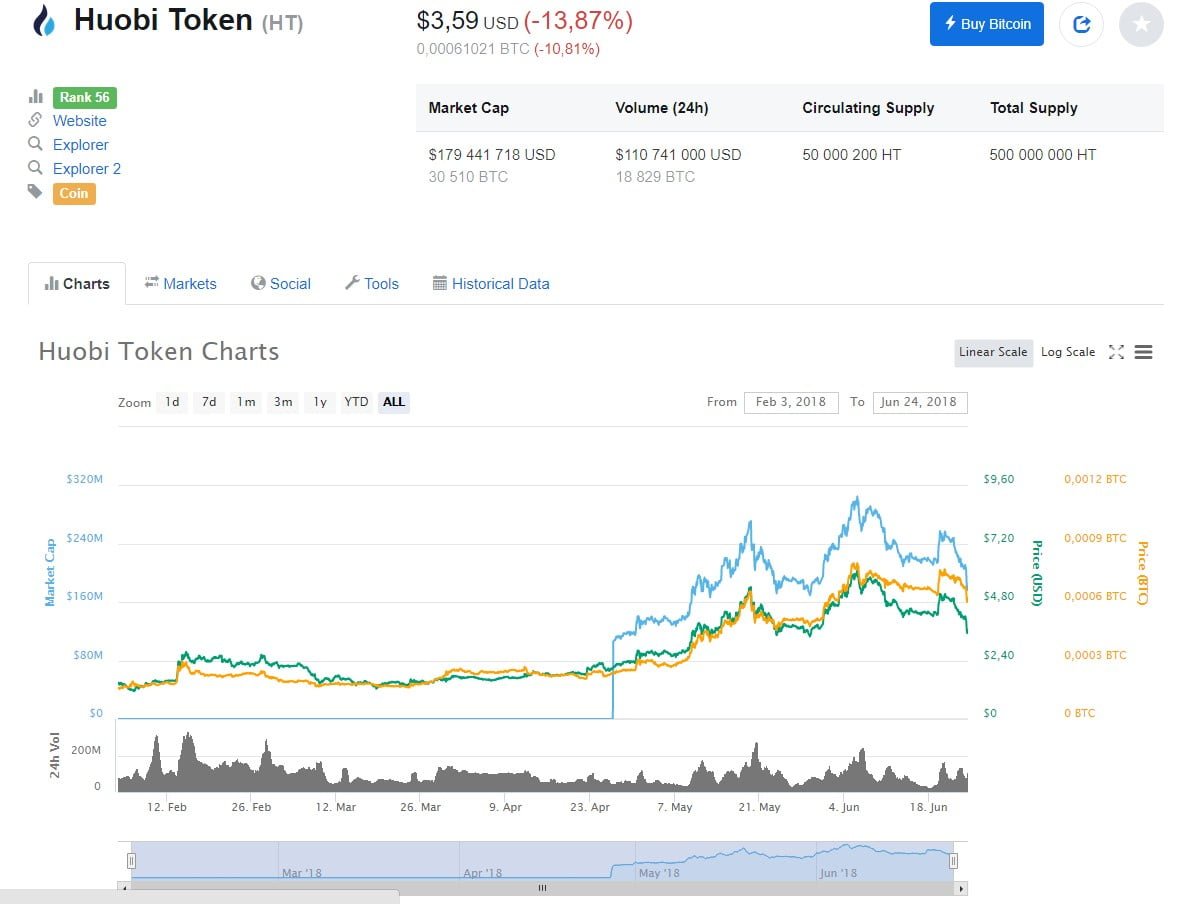Click the green Rank 56 badge
This screenshot has height=904, width=1204.
tap(84, 97)
